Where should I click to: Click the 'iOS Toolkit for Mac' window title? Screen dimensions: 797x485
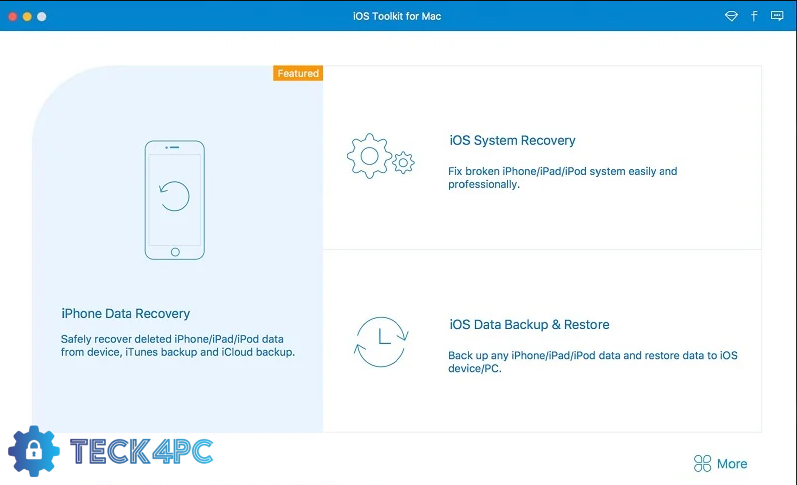tap(397, 16)
